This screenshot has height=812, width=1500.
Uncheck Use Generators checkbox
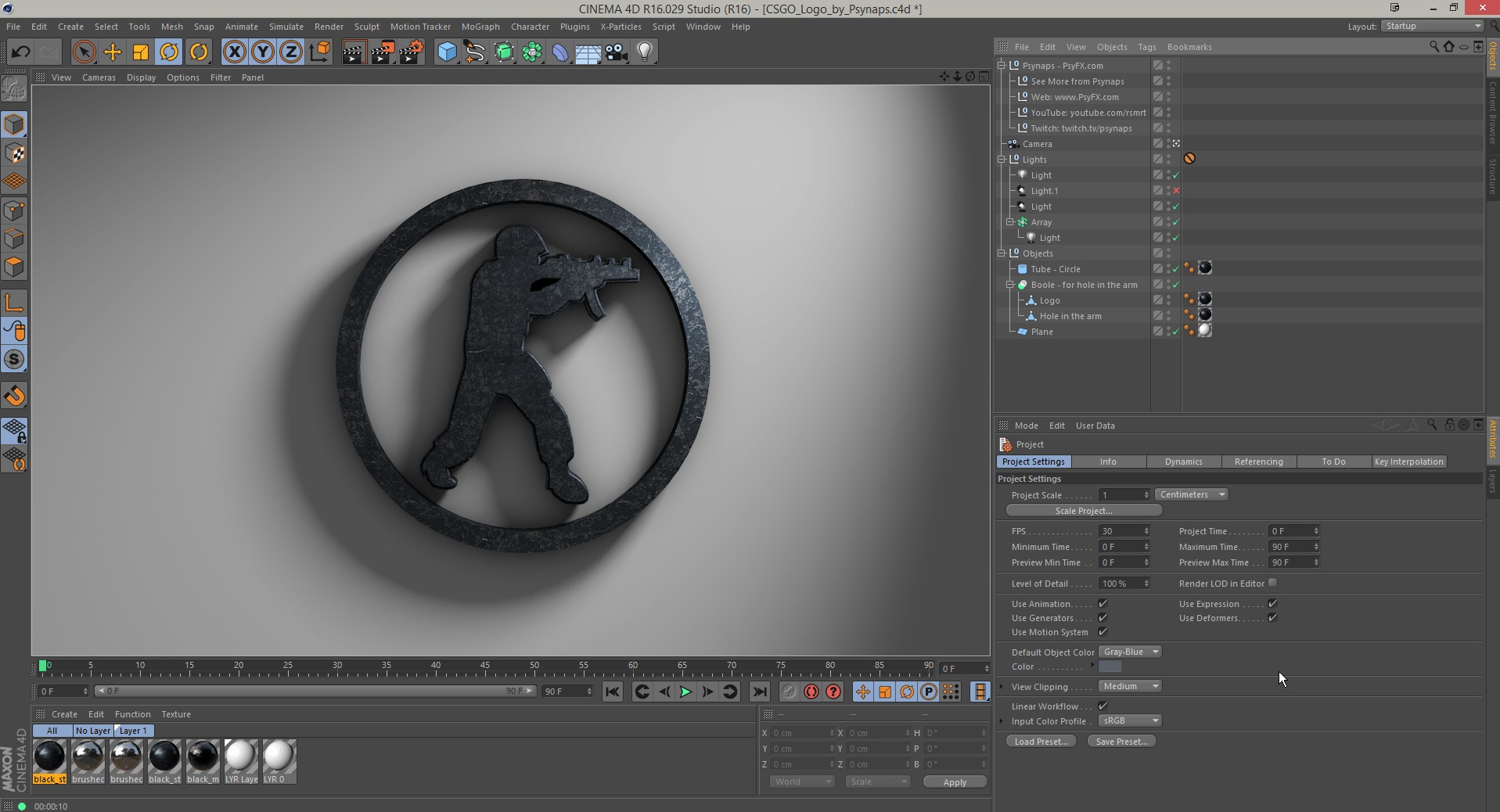click(x=1103, y=618)
